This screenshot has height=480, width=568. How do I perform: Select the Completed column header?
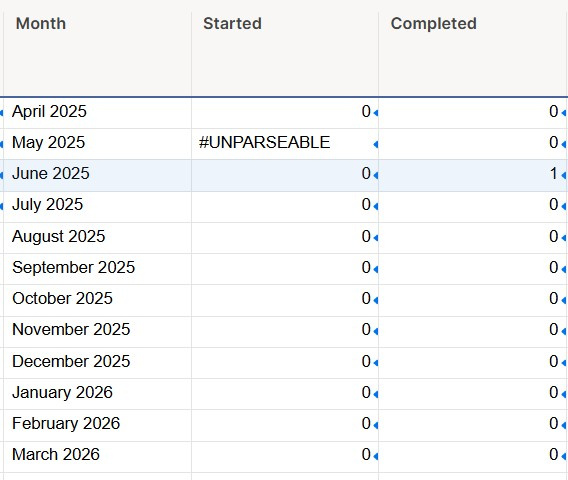pos(473,54)
